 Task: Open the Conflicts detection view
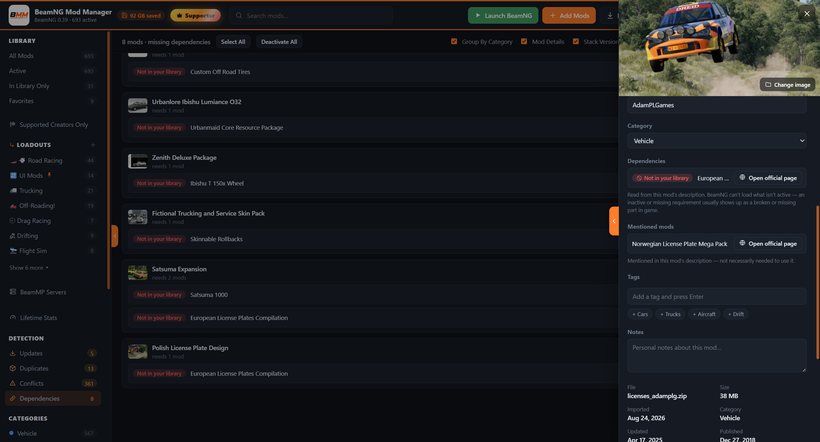(x=52, y=383)
